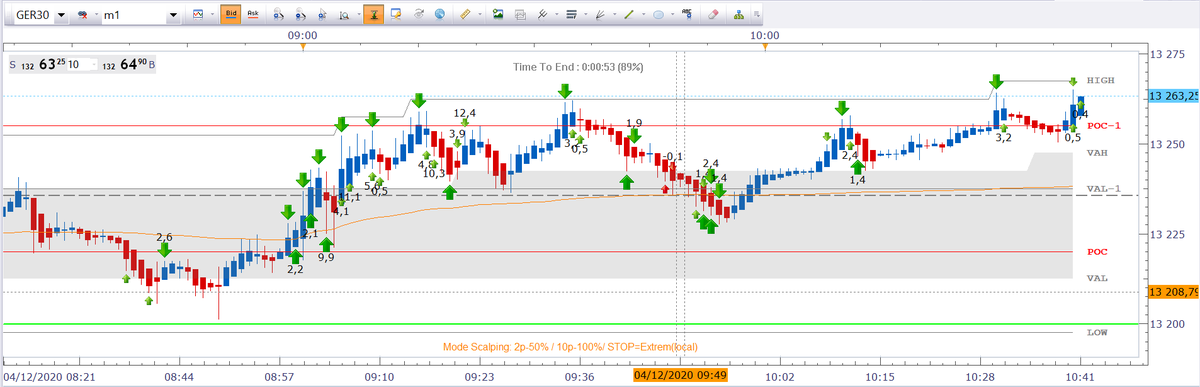The width and height of the screenshot is (1200, 387).
Task: Click the 13 200 price axis value
Action: [1168, 325]
